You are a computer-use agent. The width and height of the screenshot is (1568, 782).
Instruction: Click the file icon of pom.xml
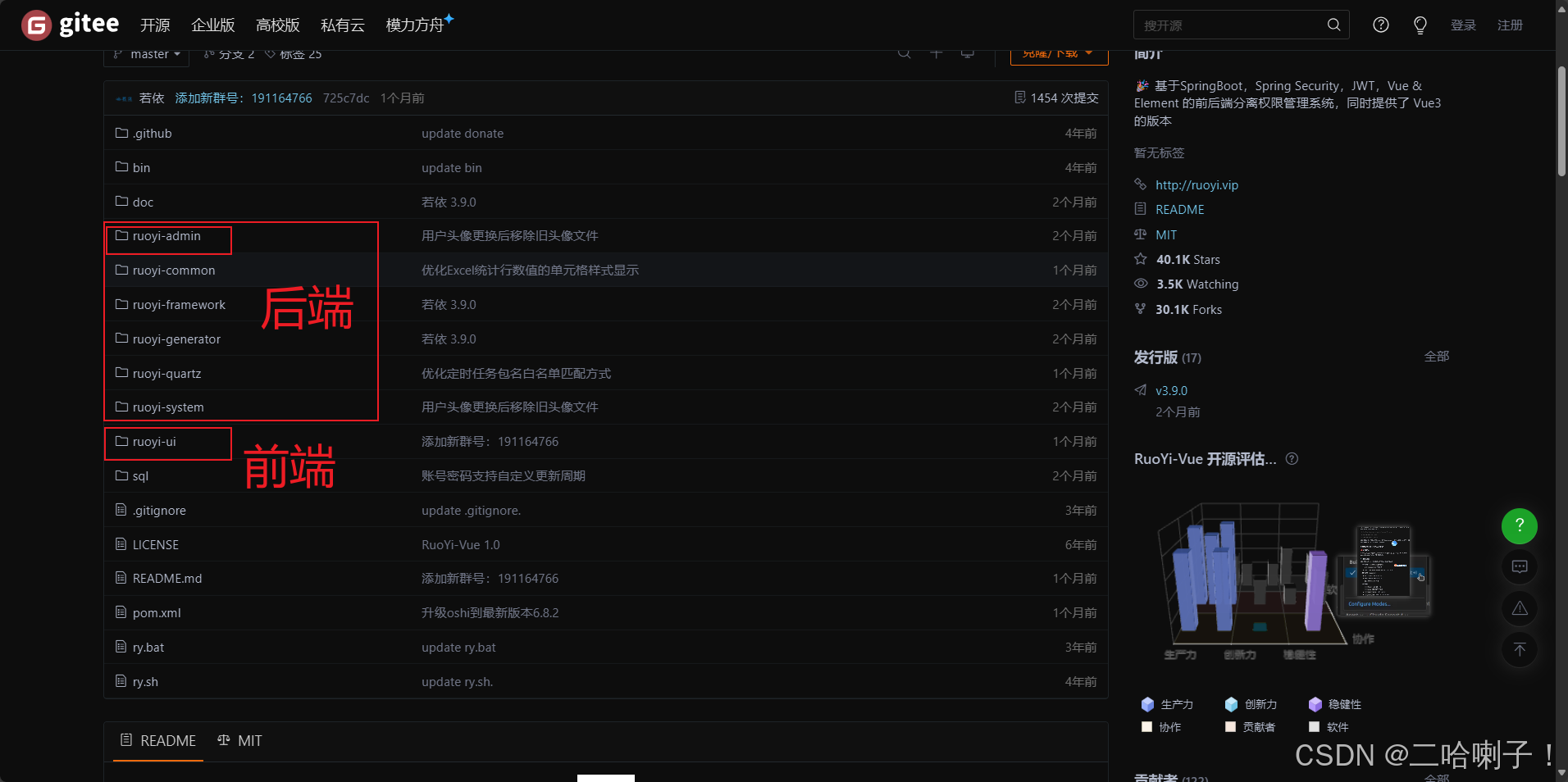tap(121, 612)
